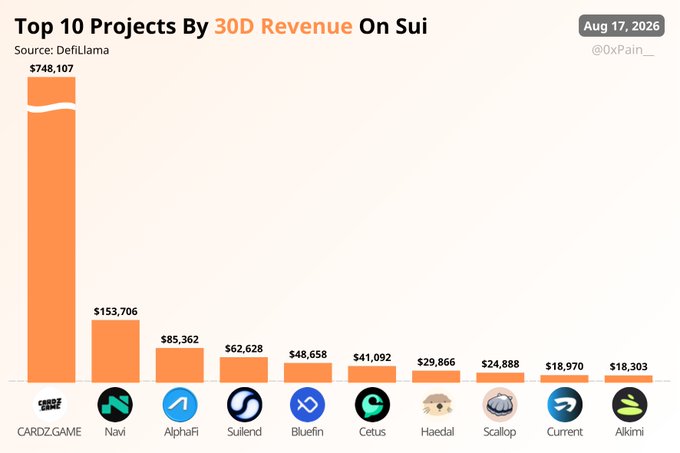Click the Scallop name label
This screenshot has height=453, width=680.
pos(500,432)
